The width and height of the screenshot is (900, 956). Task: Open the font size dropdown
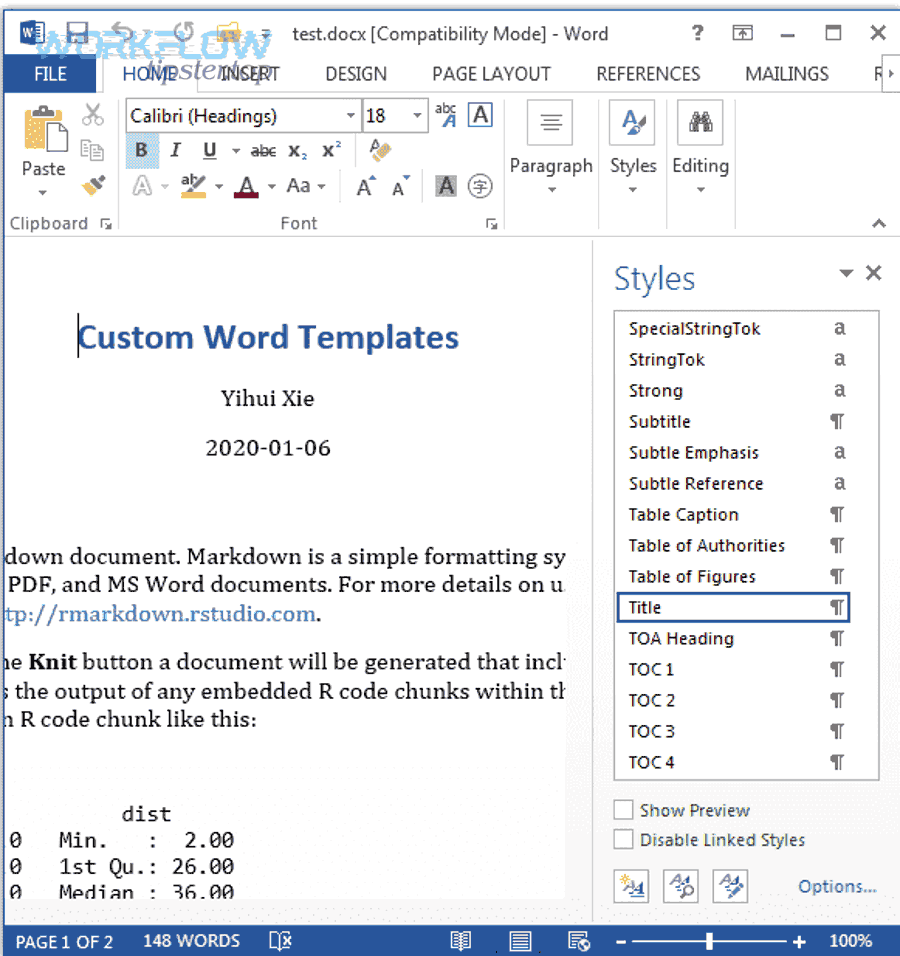418,115
